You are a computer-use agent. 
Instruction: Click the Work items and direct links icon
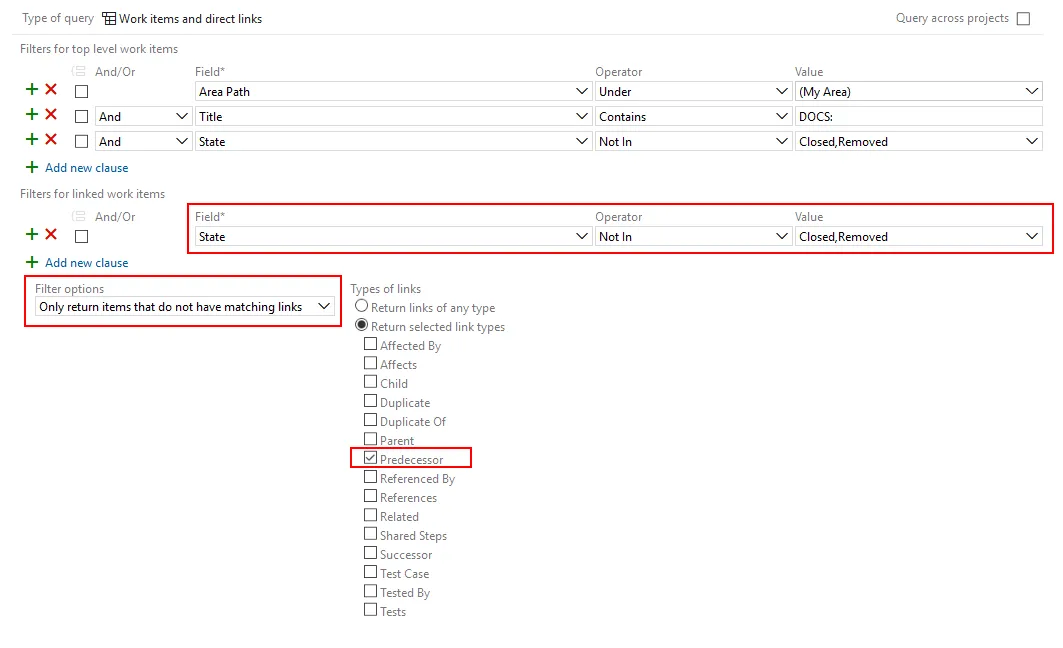109,19
